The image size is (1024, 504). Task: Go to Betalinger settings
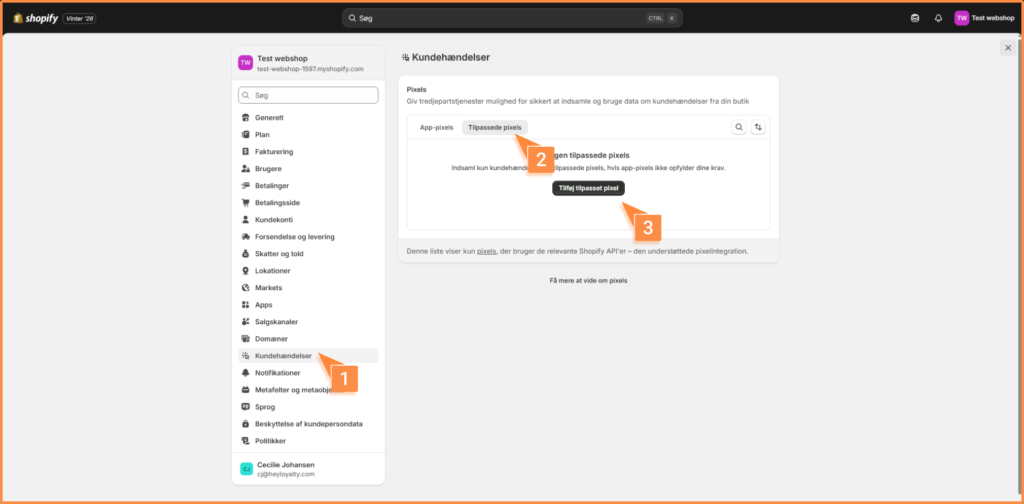click(x=274, y=185)
